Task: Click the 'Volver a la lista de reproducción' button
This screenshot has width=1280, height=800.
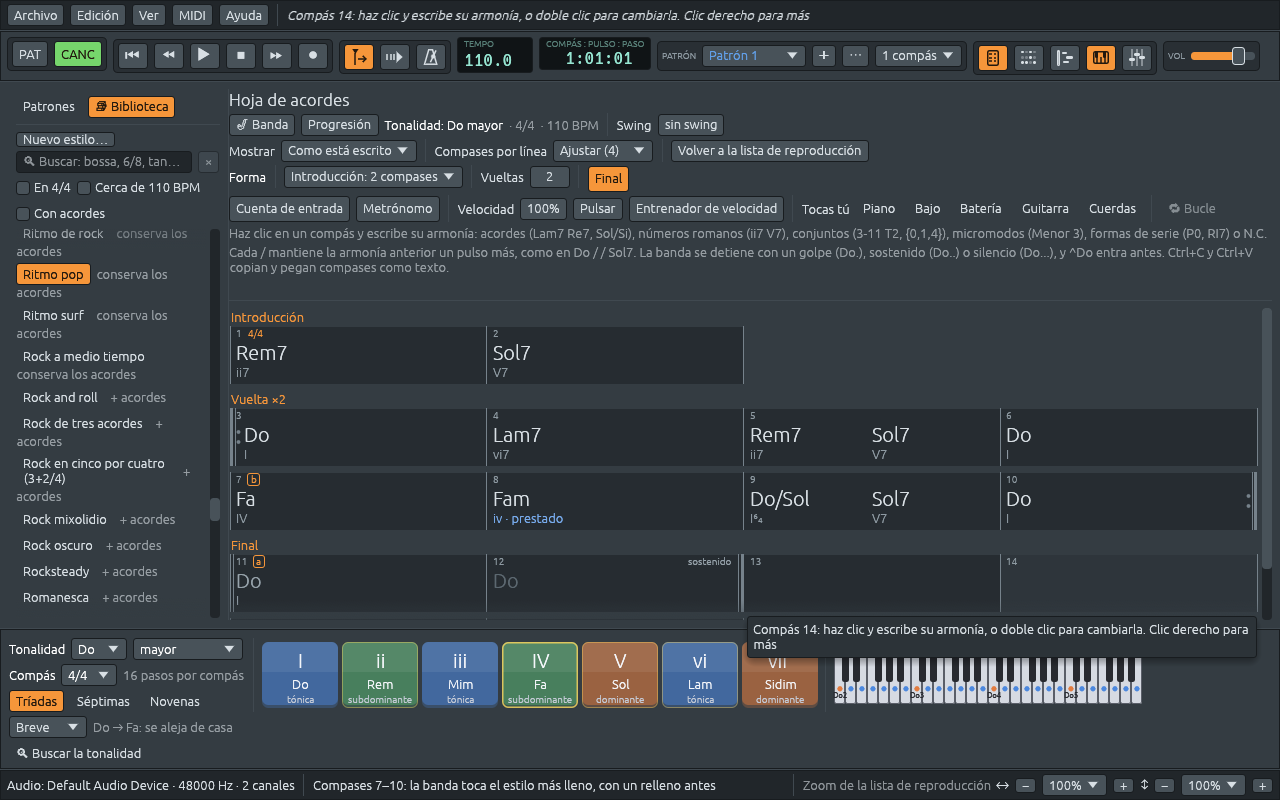Action: pyautogui.click(x=770, y=151)
